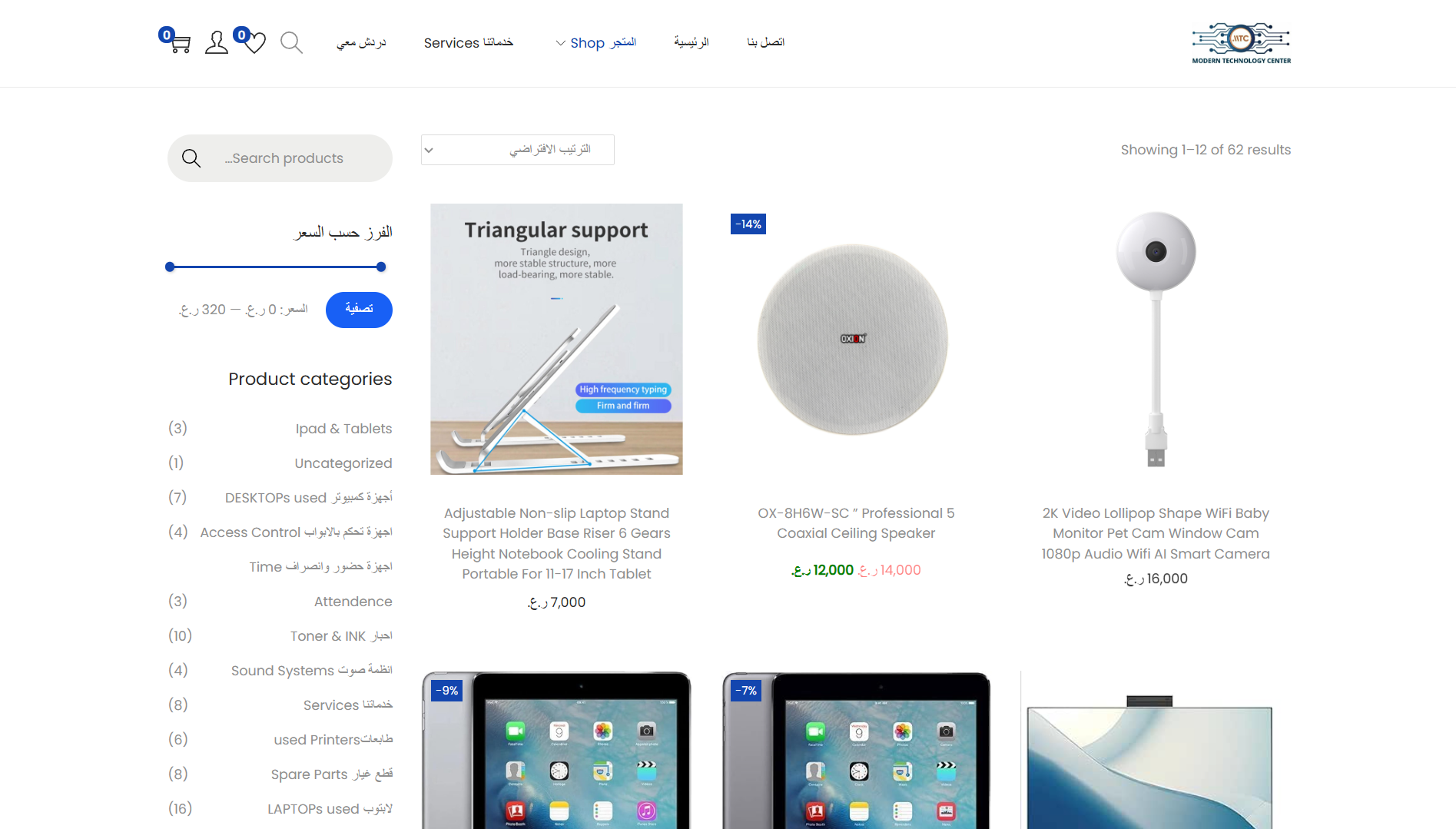Open Ipad & Tablets category

[x=343, y=429]
